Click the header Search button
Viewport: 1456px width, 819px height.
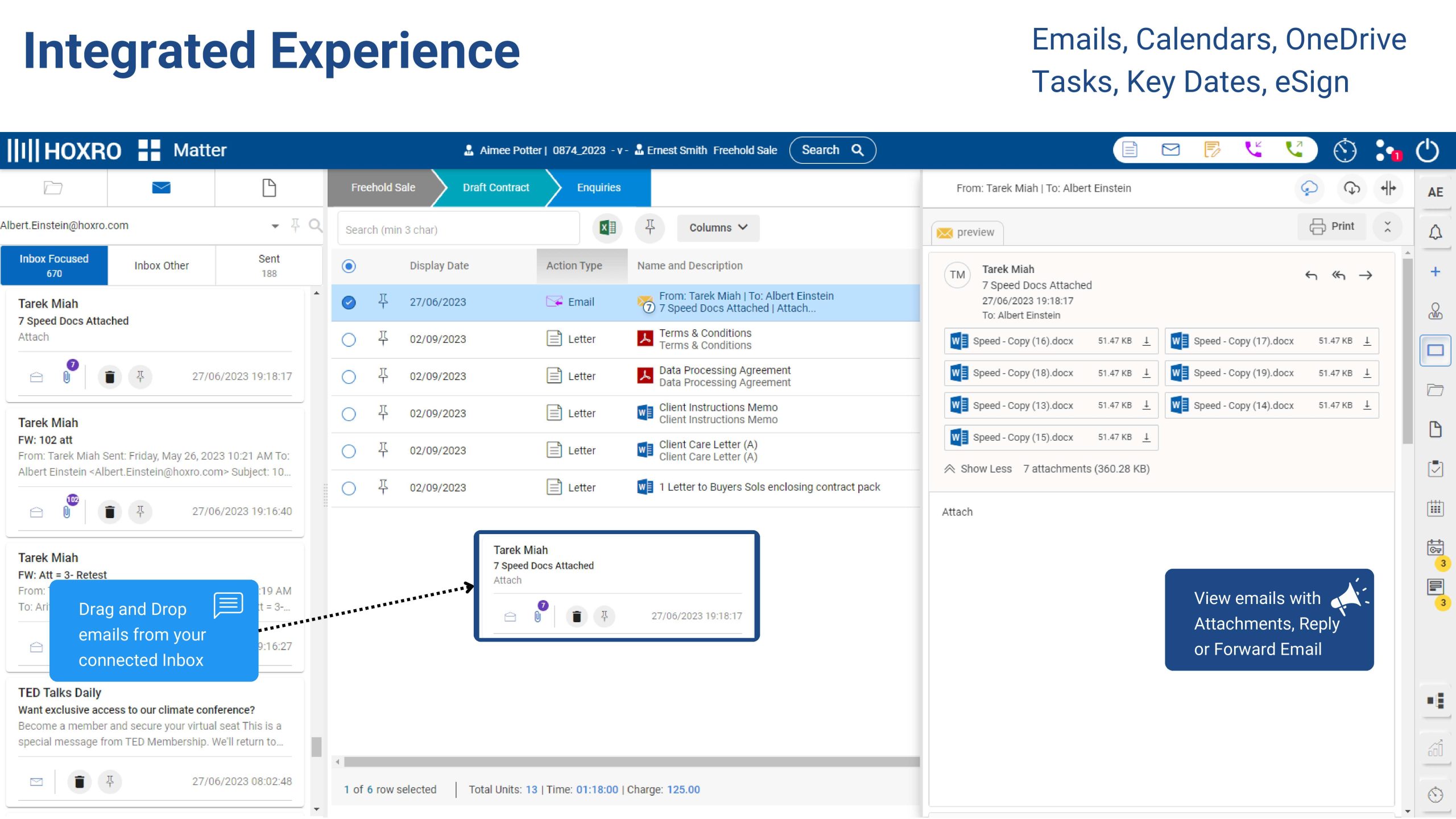point(832,150)
